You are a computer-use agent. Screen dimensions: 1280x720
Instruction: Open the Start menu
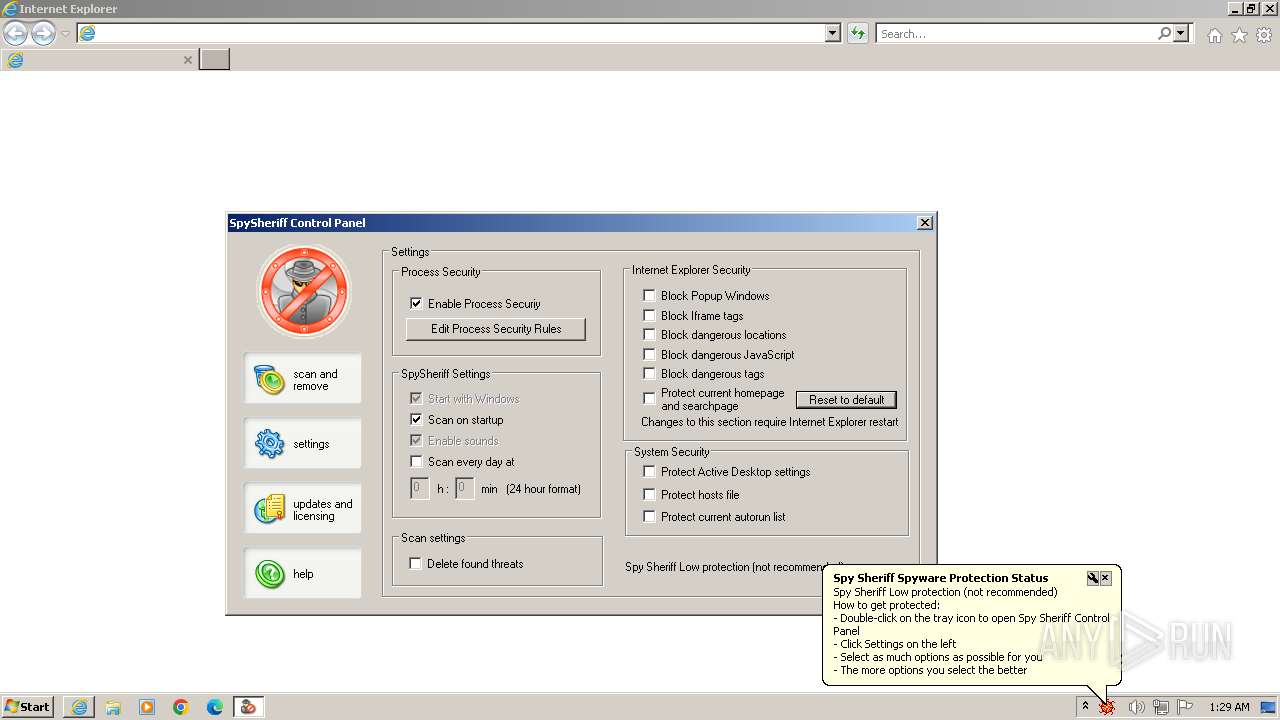(x=28, y=707)
